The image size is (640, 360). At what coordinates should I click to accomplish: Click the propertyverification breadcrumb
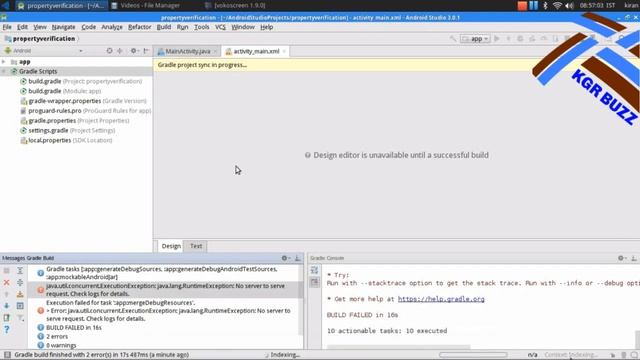coord(40,38)
